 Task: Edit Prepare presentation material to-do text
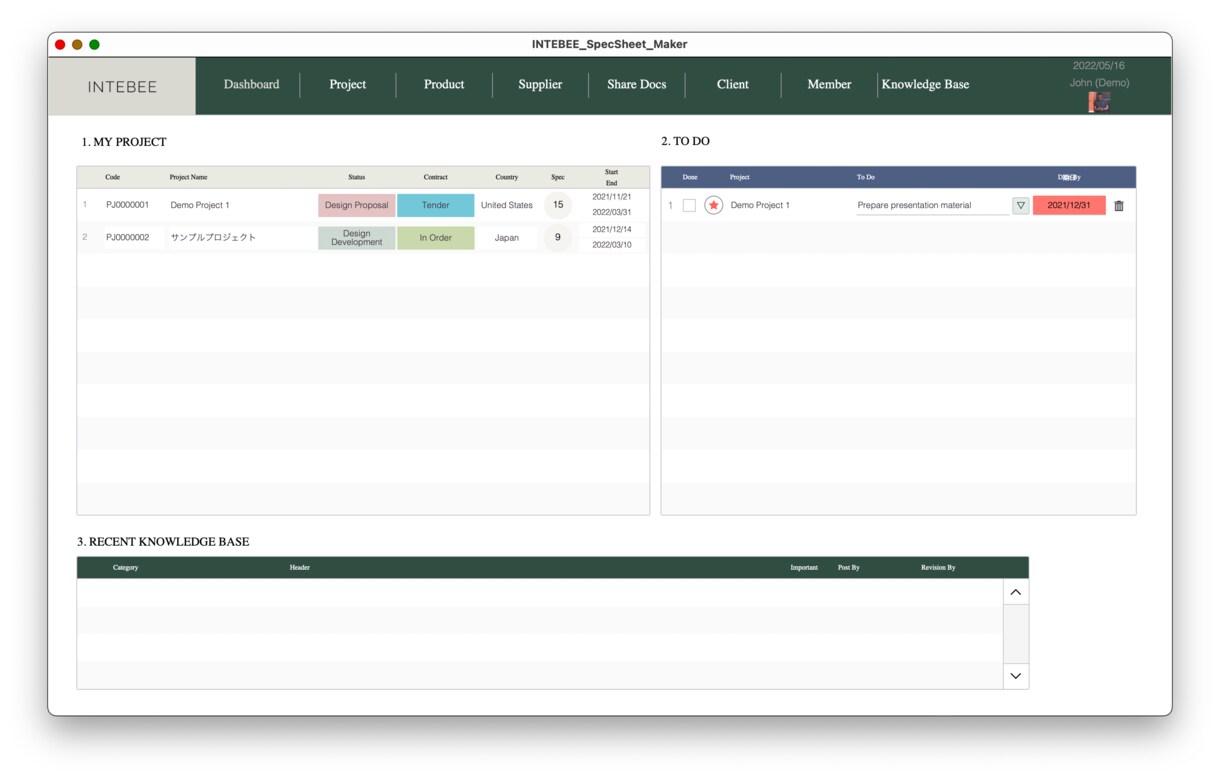(932, 205)
